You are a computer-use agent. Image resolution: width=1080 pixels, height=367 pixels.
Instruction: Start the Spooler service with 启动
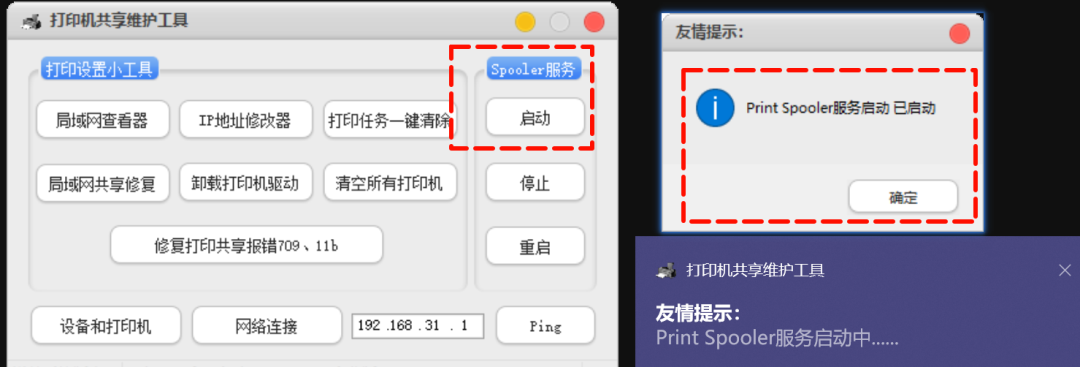tap(534, 118)
